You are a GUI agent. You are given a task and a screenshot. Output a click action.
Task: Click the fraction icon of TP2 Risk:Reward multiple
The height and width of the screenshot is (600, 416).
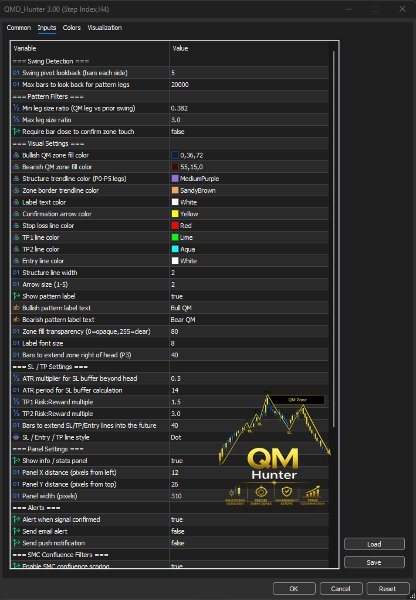(16, 414)
